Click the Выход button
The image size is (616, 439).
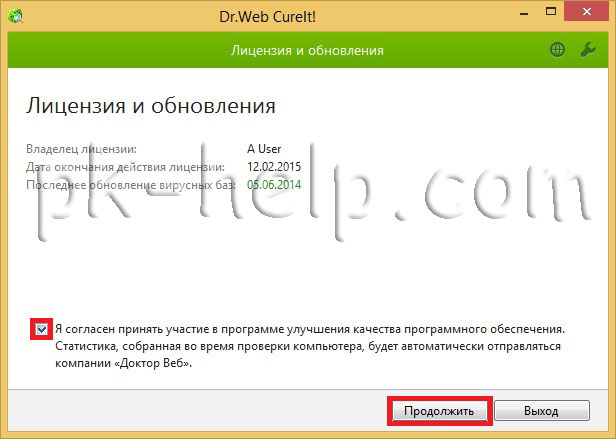[x=541, y=411]
